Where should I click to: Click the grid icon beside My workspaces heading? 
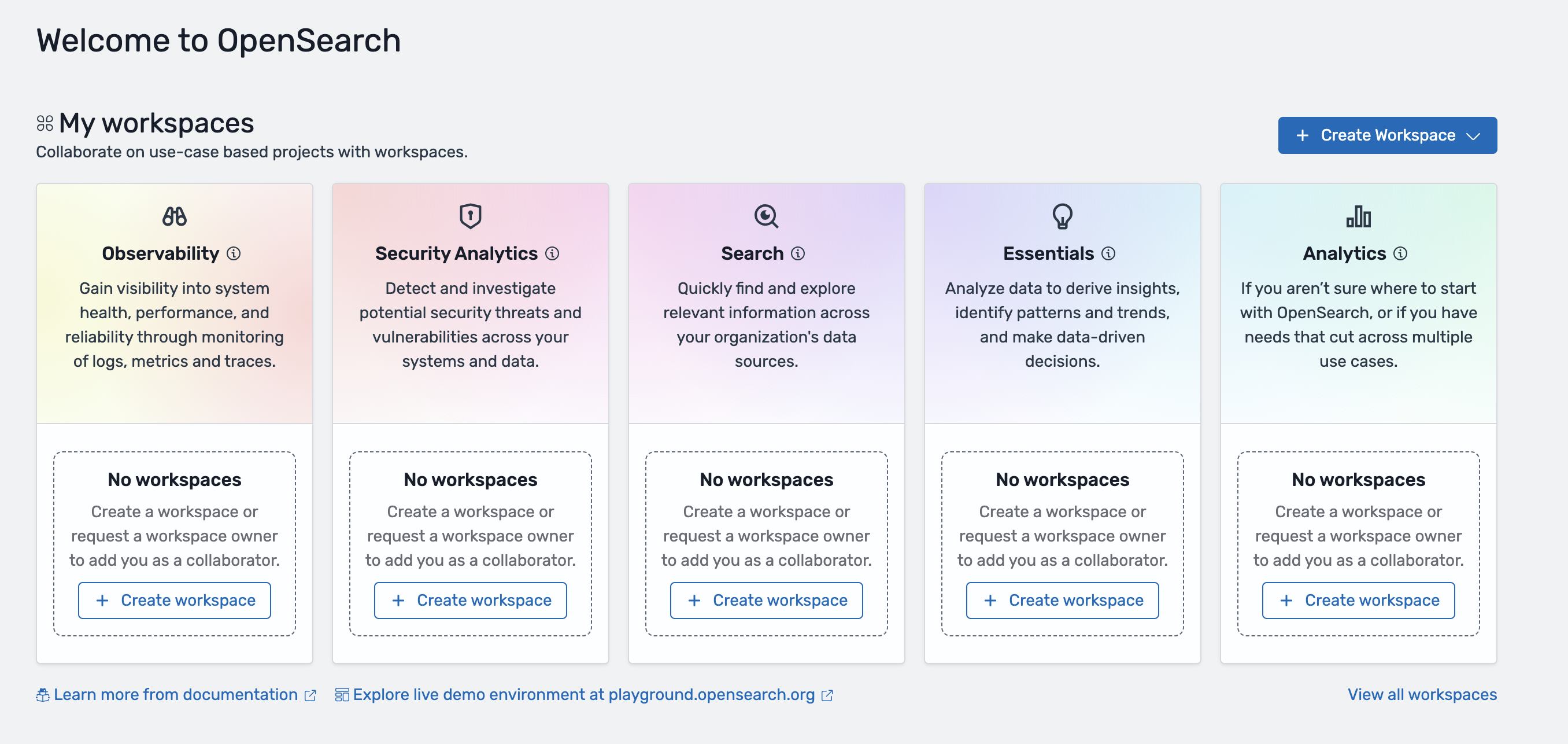click(x=44, y=123)
